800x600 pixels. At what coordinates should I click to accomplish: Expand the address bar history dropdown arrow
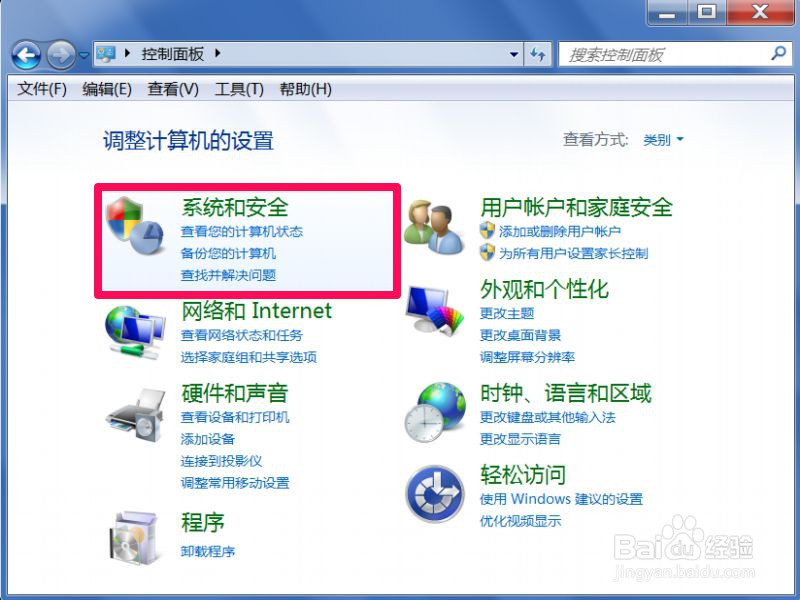[514, 54]
